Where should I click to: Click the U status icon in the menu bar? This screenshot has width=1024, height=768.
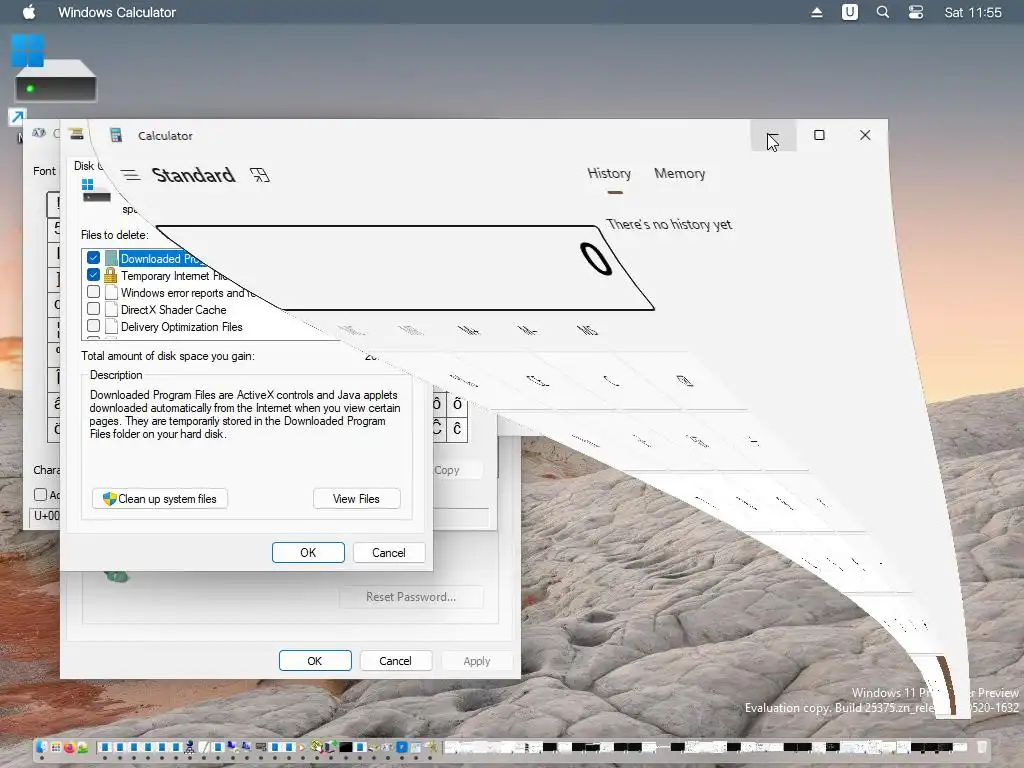(x=850, y=12)
